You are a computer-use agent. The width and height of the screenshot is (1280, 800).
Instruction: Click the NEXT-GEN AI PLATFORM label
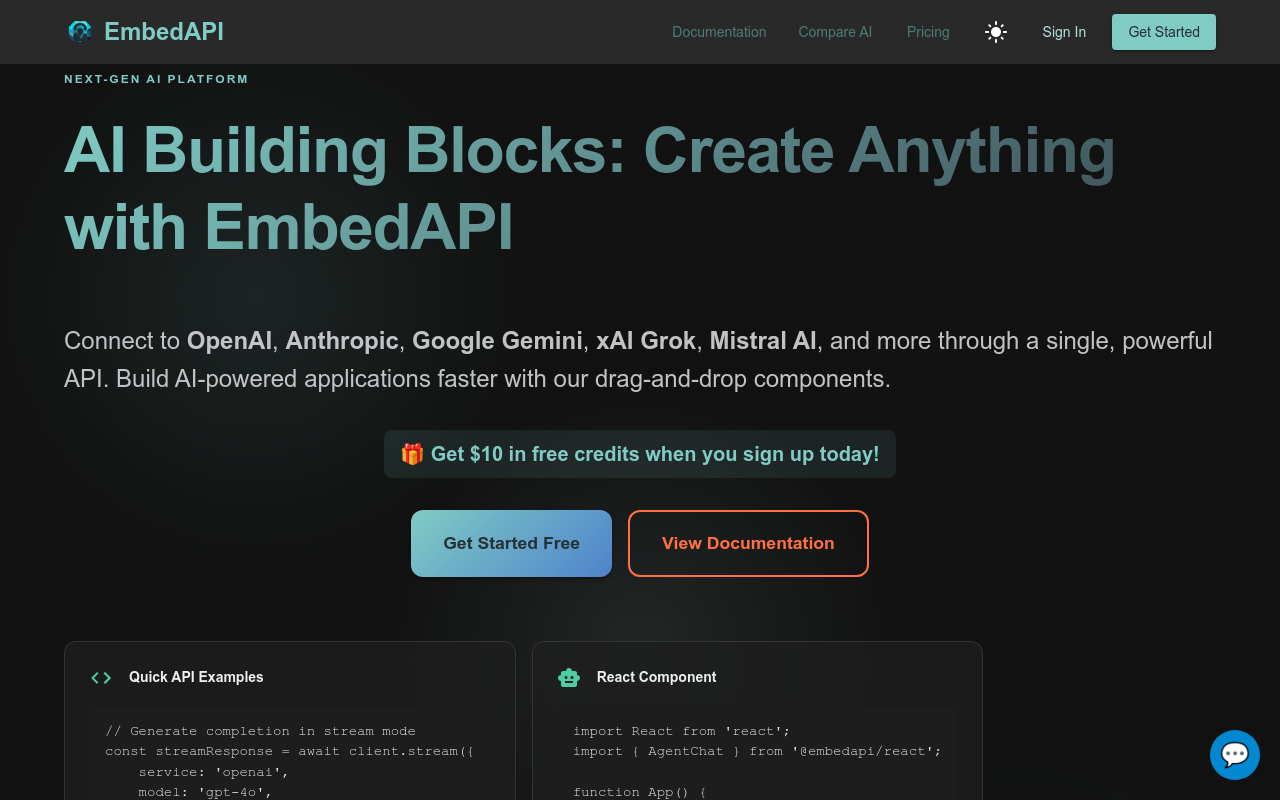coord(156,79)
